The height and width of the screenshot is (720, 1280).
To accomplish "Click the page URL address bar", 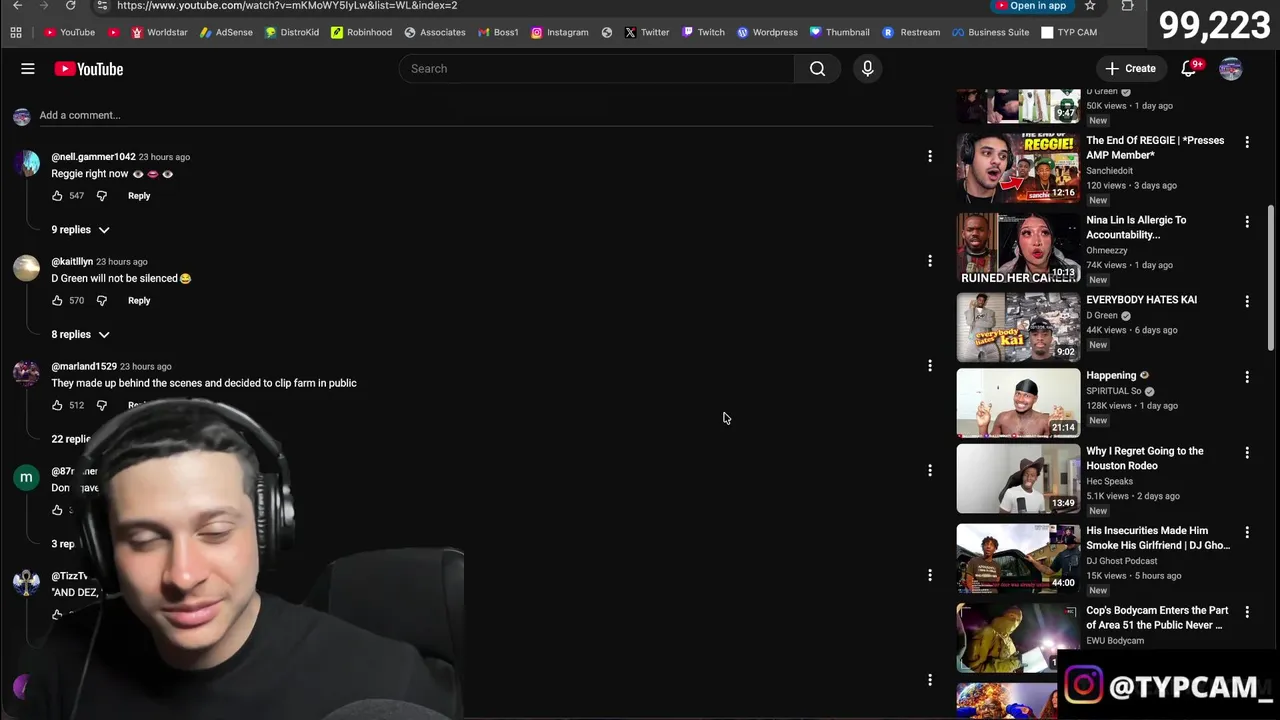I will point(540,5).
